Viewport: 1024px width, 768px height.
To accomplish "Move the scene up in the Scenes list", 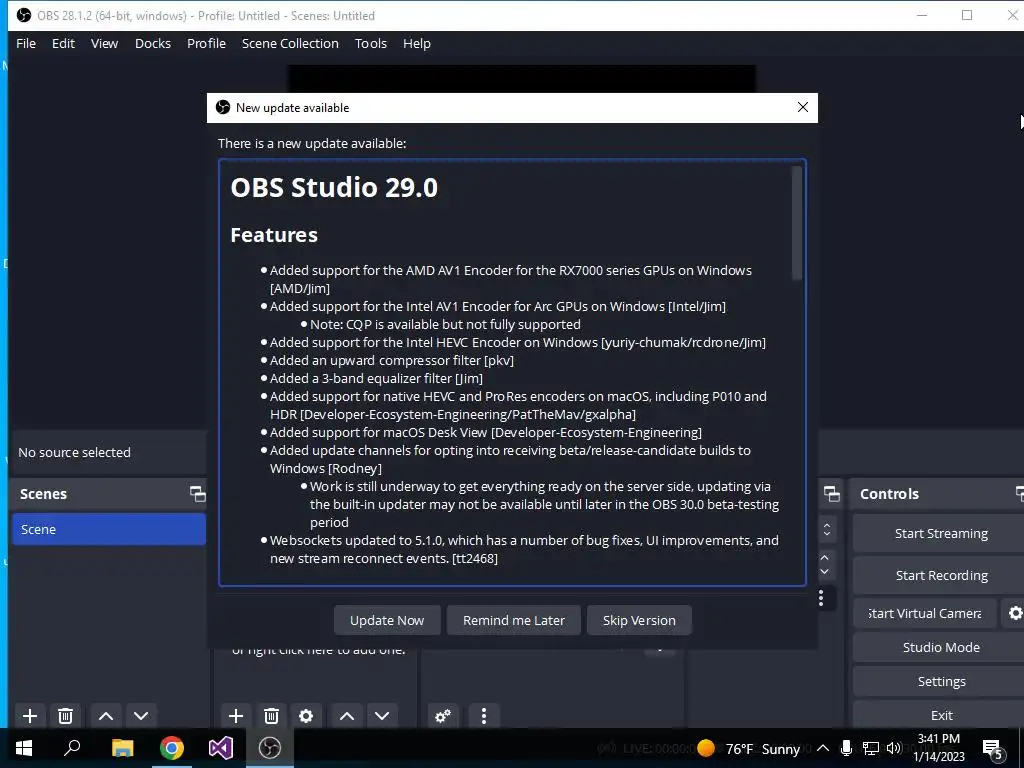I will 106,716.
